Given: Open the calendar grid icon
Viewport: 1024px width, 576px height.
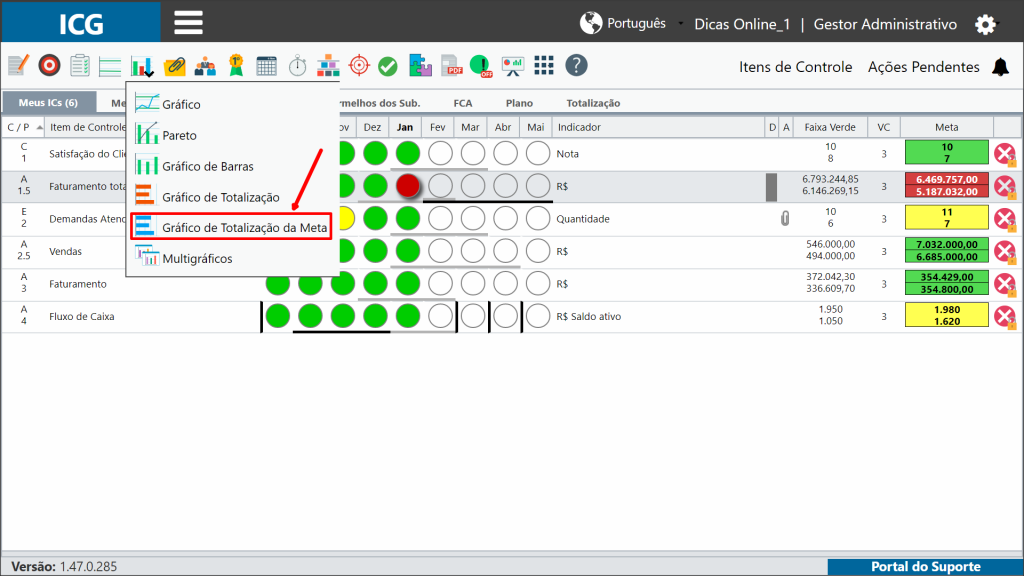Looking at the screenshot, I should click(x=266, y=65).
